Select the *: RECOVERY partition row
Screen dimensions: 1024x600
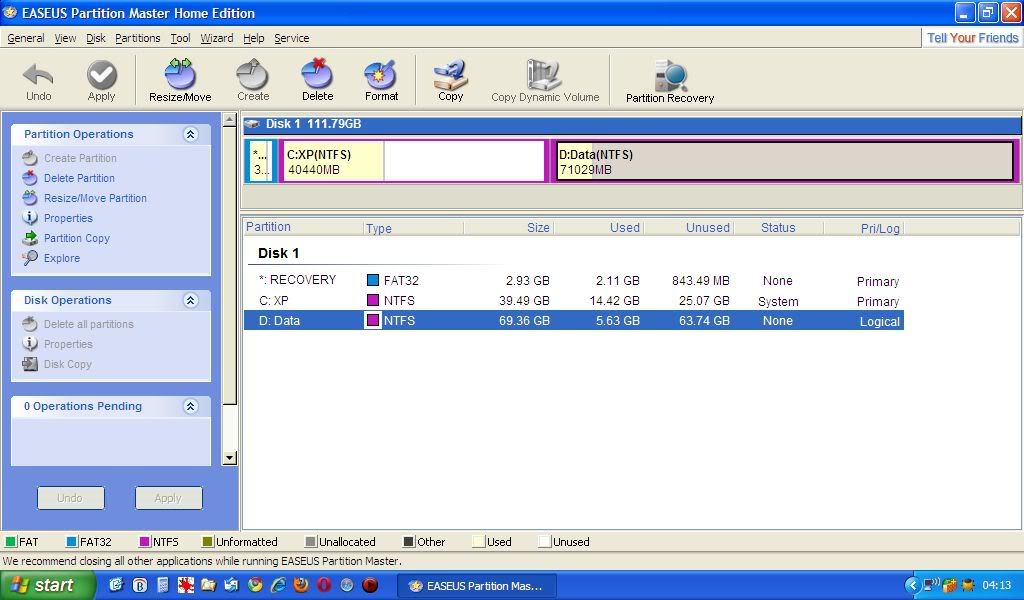pyautogui.click(x=573, y=280)
